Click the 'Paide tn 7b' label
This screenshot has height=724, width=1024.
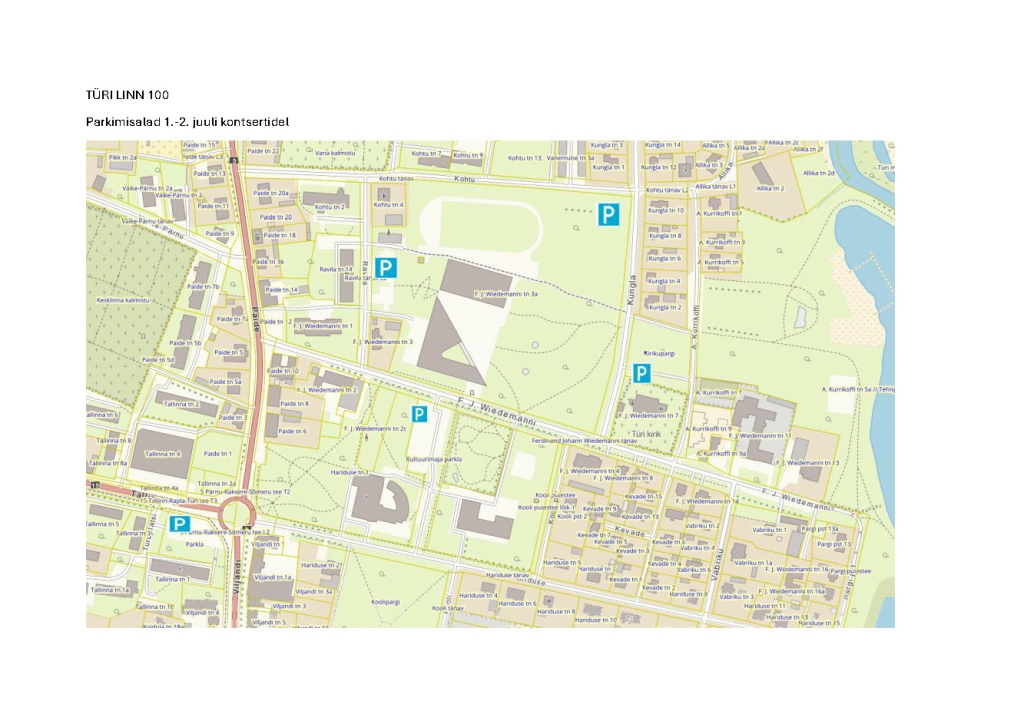(x=203, y=286)
